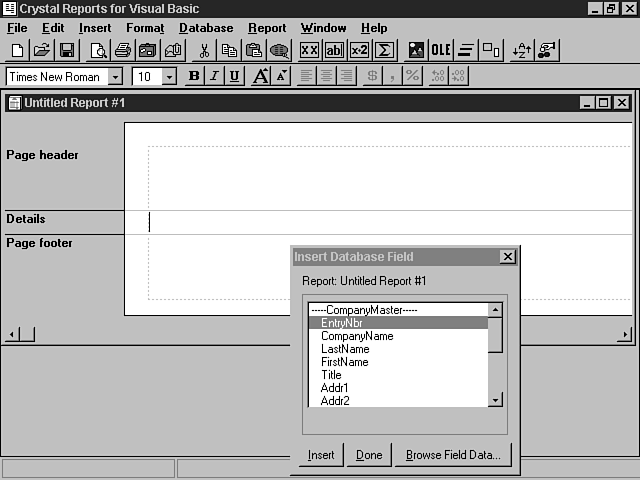
Task: Toggle Underline formatting button
Action: tap(234, 76)
